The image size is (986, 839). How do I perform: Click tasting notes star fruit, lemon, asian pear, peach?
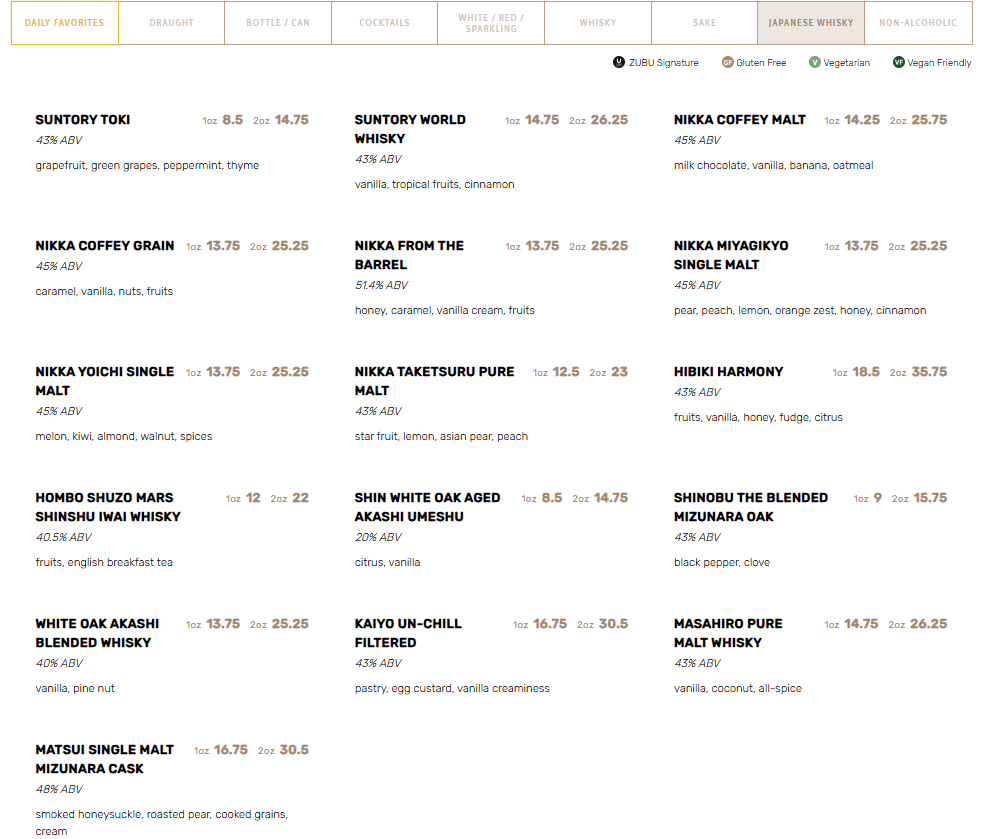(x=441, y=436)
